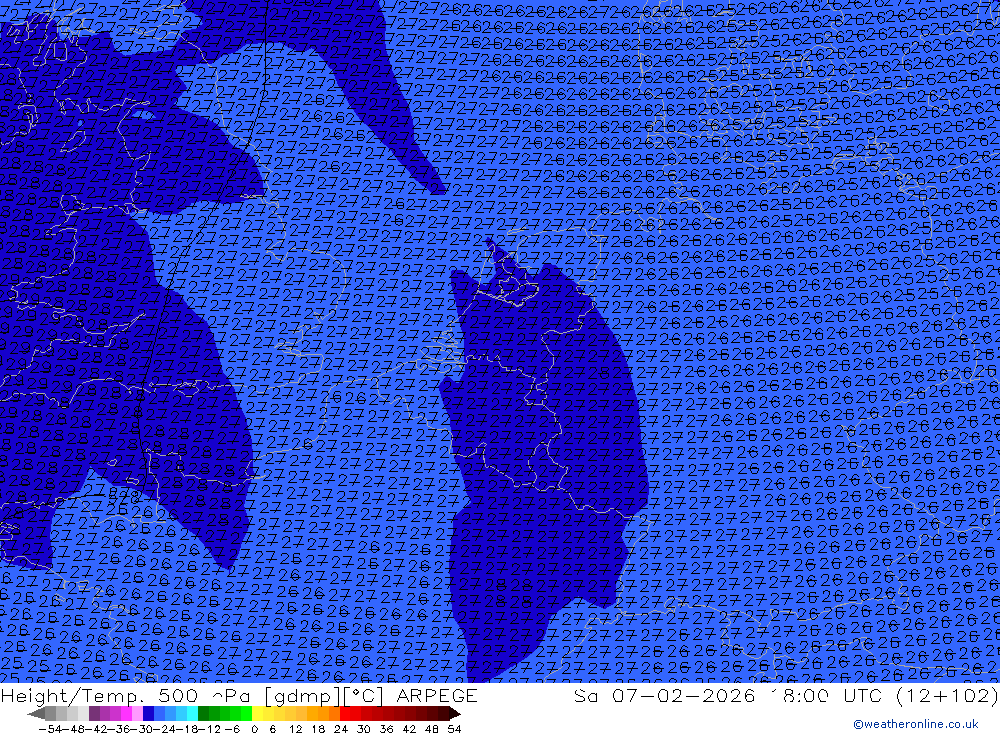Click the 'ARPEGE' model name in title
The height and width of the screenshot is (733, 1000).
437,696
